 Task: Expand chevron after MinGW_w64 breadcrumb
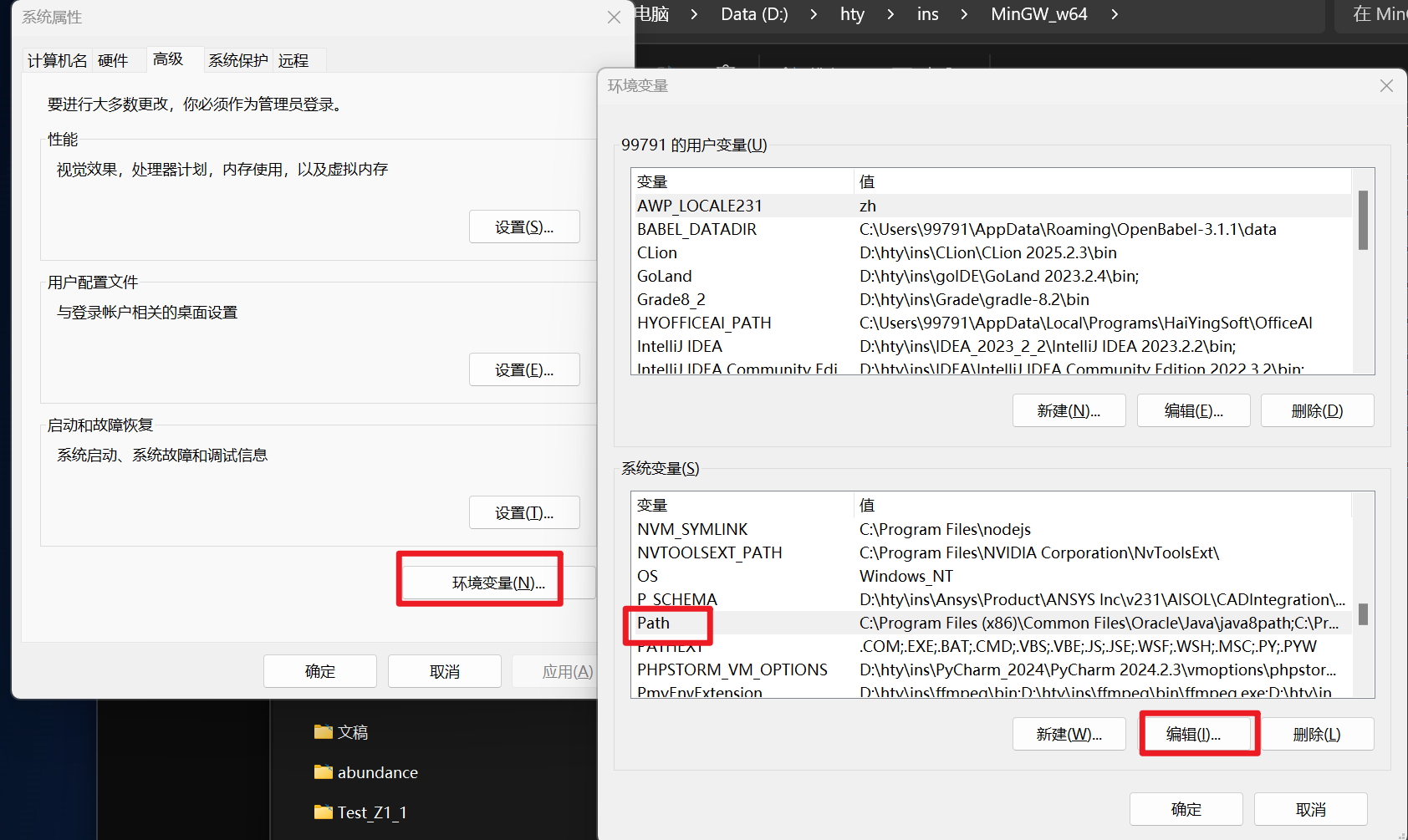point(1115,14)
